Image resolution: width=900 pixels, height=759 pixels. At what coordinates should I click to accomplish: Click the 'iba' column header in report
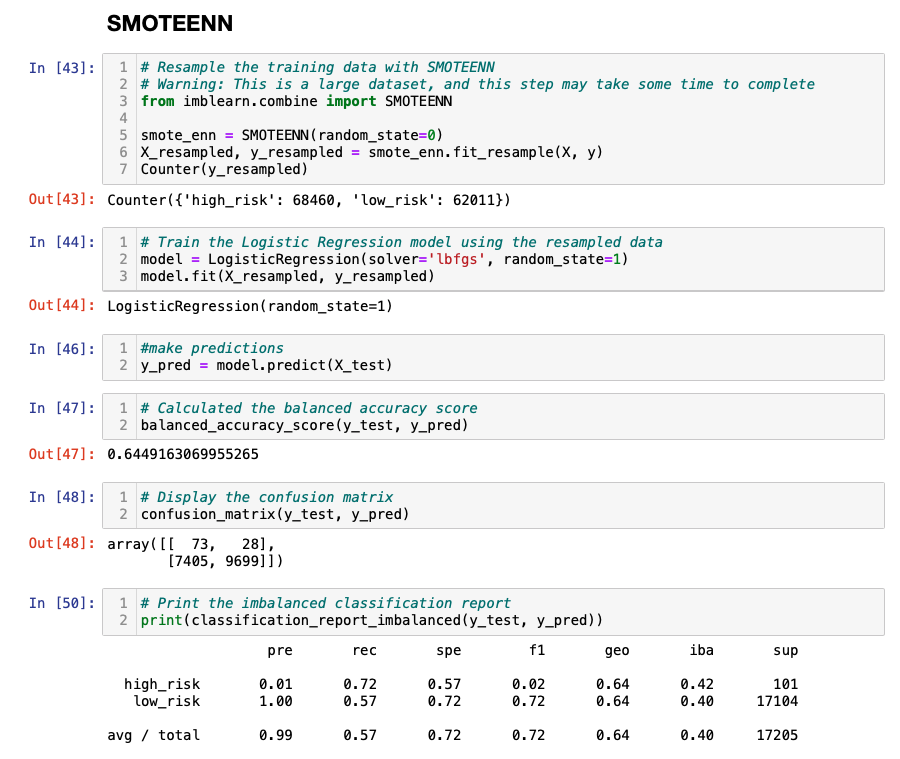pos(701,650)
